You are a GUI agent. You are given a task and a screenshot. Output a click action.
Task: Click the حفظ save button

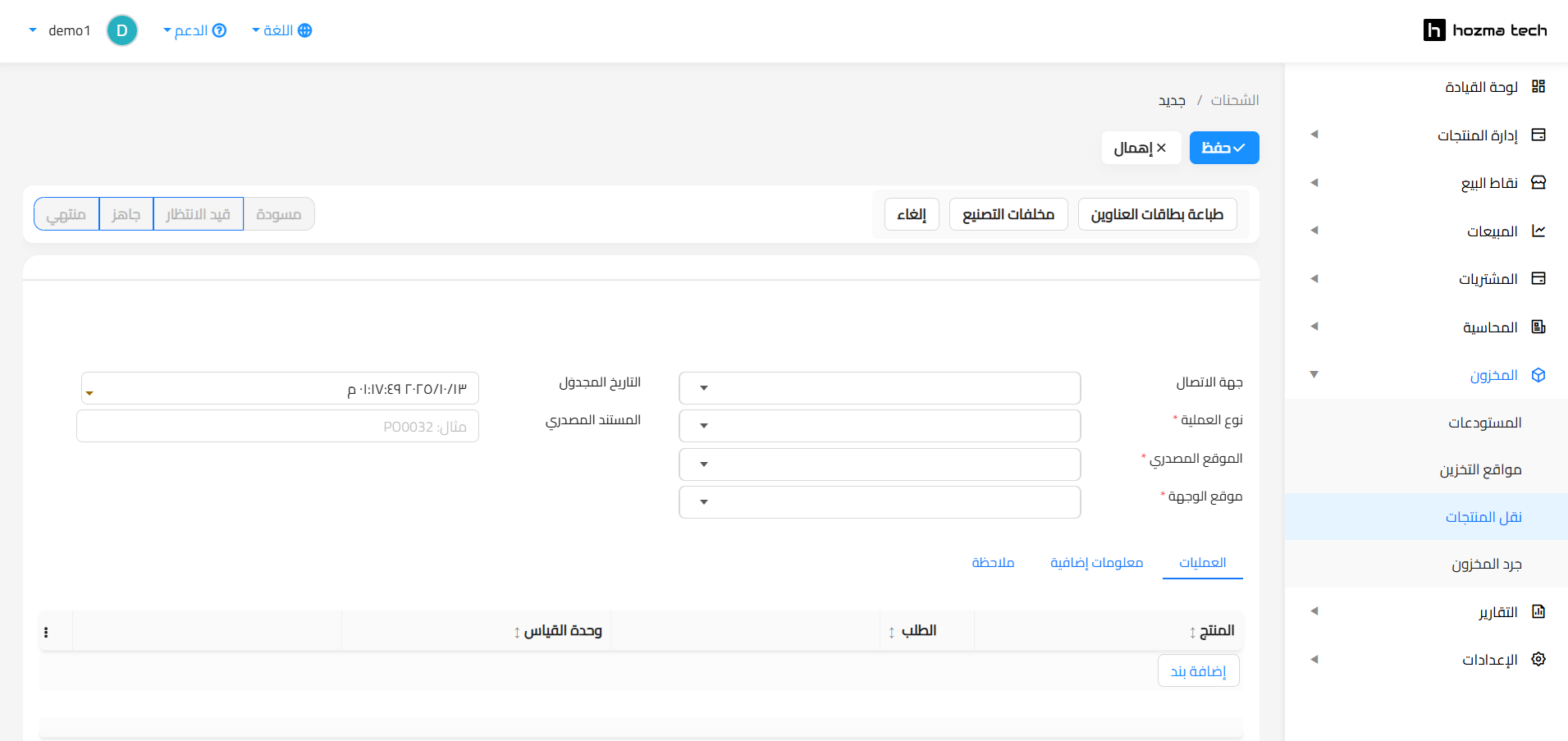(x=1223, y=148)
